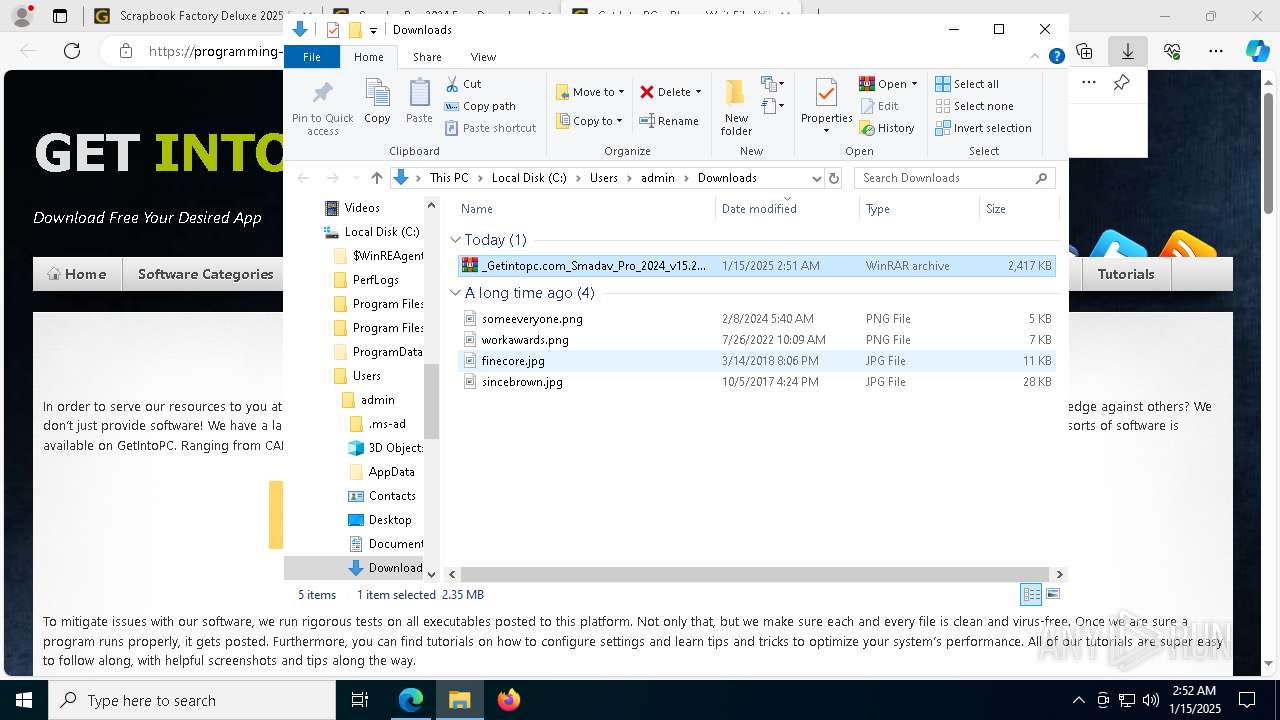Click Select none in ribbon
The width and height of the screenshot is (1280, 720).
point(974,106)
